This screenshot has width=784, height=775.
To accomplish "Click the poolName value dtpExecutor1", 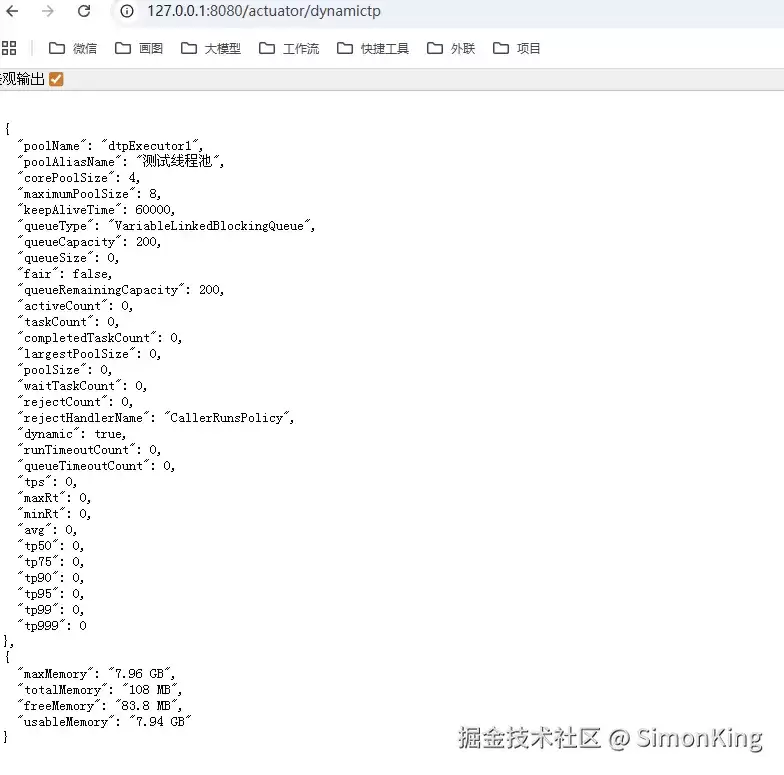I will click(x=150, y=146).
